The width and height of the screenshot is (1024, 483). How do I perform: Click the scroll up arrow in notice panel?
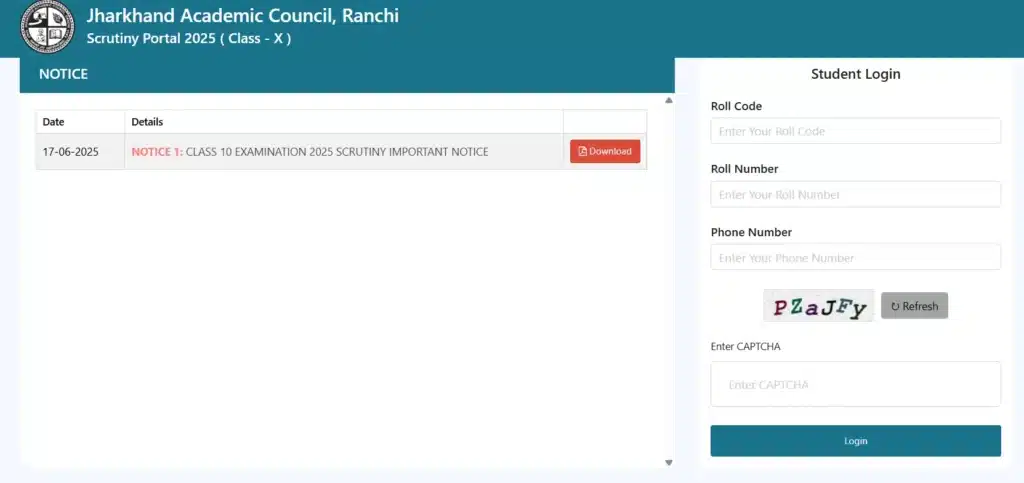click(x=669, y=101)
